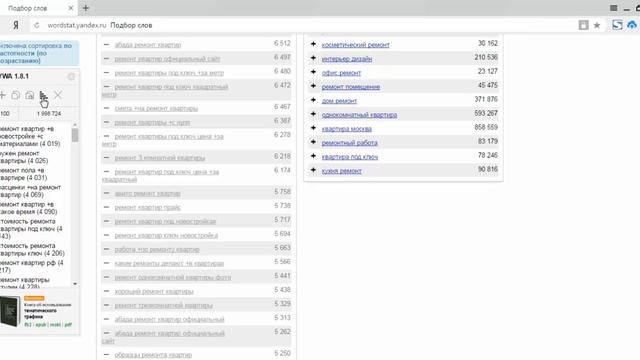Open the epub download link in the book banner

[x=40, y=325]
